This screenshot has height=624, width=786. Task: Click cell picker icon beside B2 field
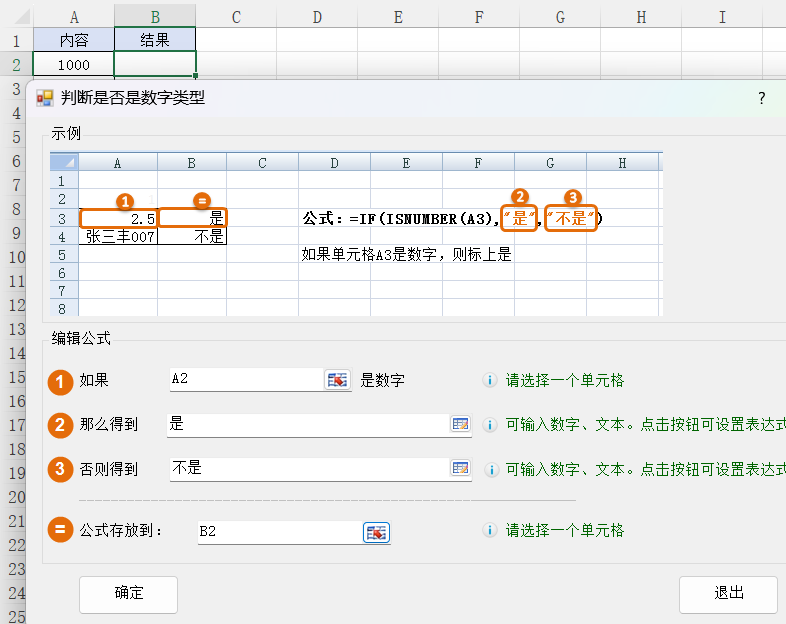click(376, 532)
